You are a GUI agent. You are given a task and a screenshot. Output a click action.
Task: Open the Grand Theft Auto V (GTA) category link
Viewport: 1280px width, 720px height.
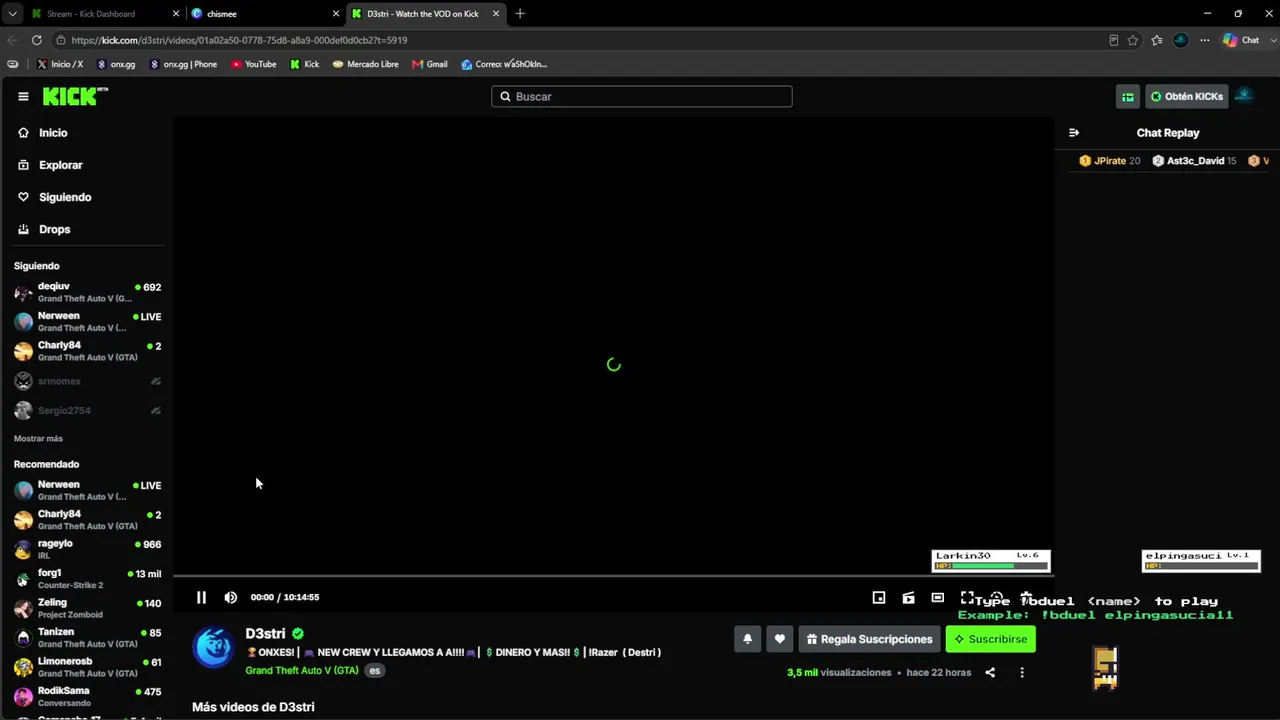(x=302, y=670)
